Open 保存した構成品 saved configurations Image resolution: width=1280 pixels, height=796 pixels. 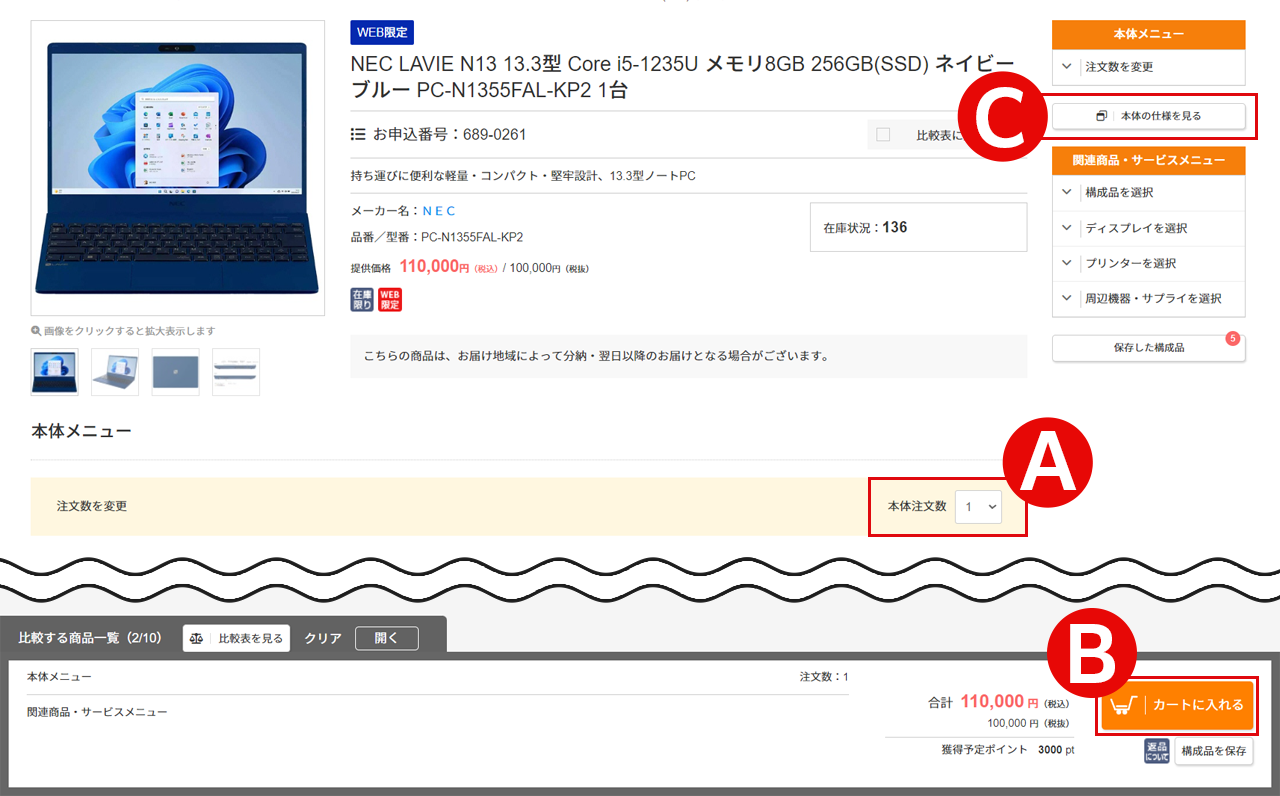1149,348
